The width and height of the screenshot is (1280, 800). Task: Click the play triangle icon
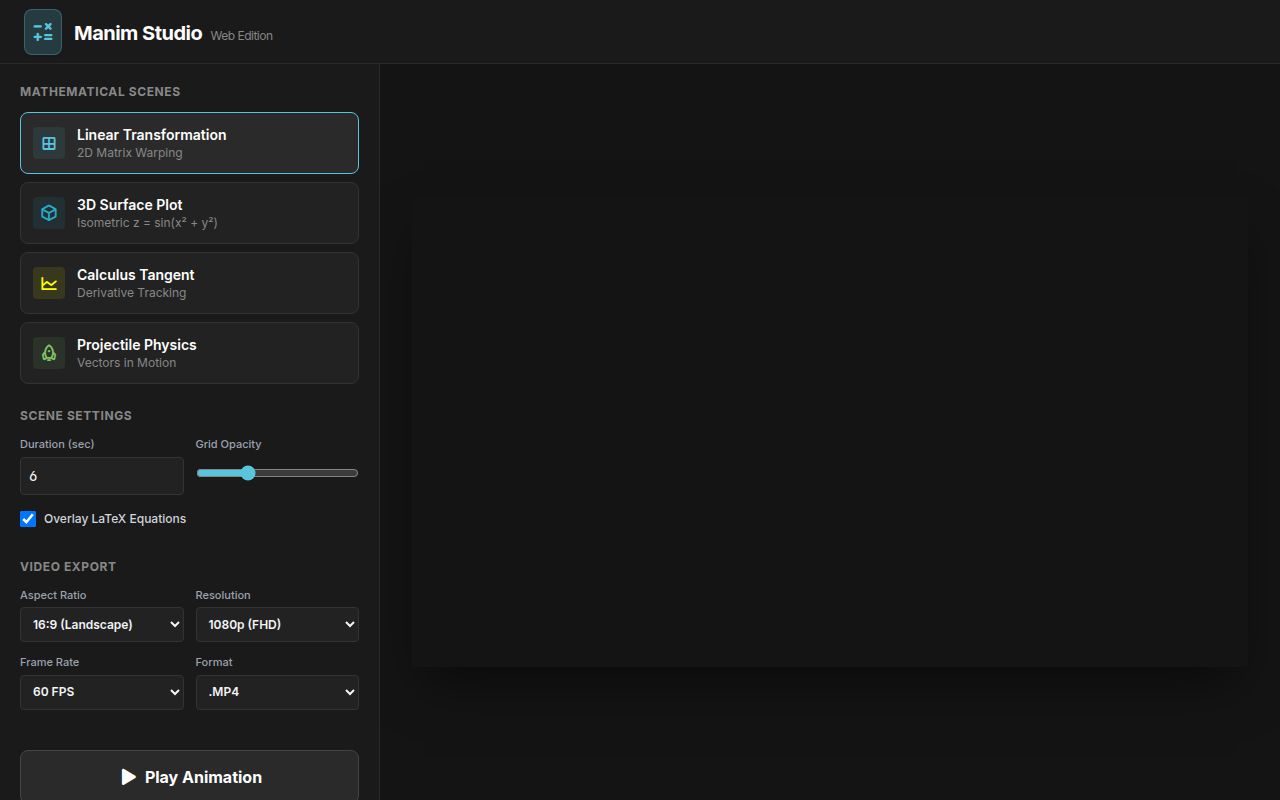click(128, 777)
